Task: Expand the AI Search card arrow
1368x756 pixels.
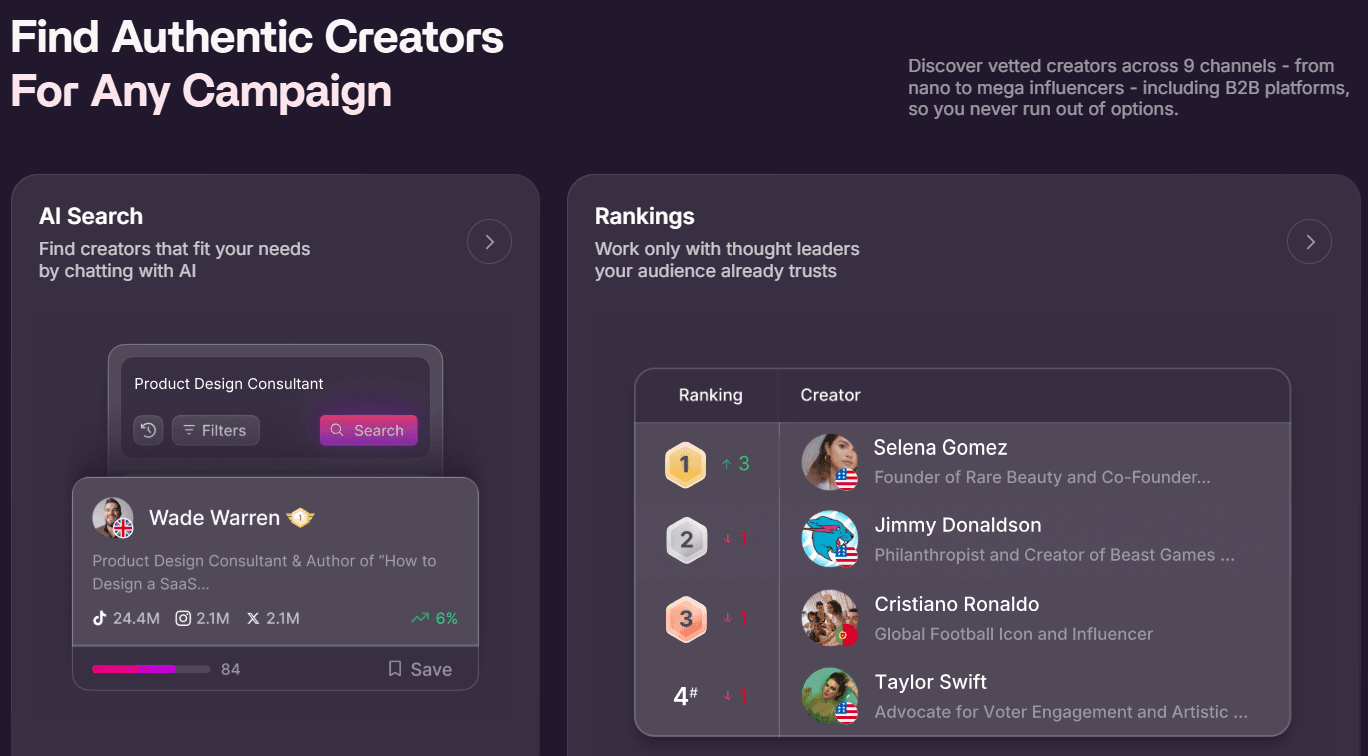Action: coord(489,242)
